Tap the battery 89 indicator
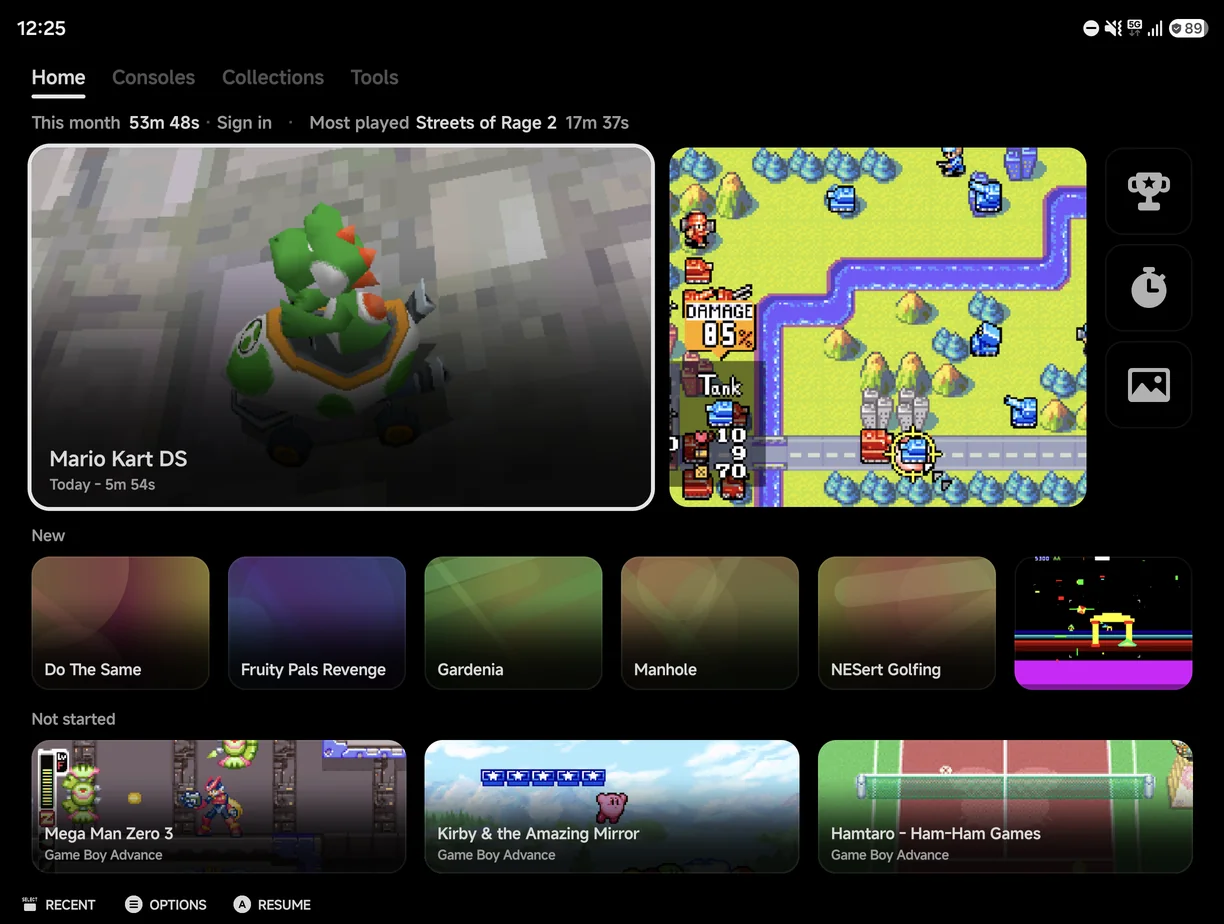 (1187, 29)
